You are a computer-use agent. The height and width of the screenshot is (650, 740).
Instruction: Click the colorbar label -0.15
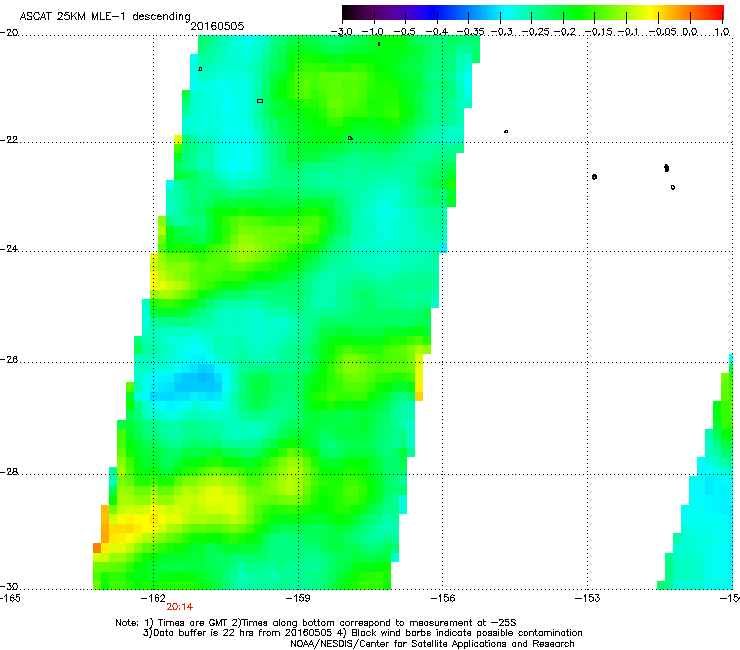point(599,32)
